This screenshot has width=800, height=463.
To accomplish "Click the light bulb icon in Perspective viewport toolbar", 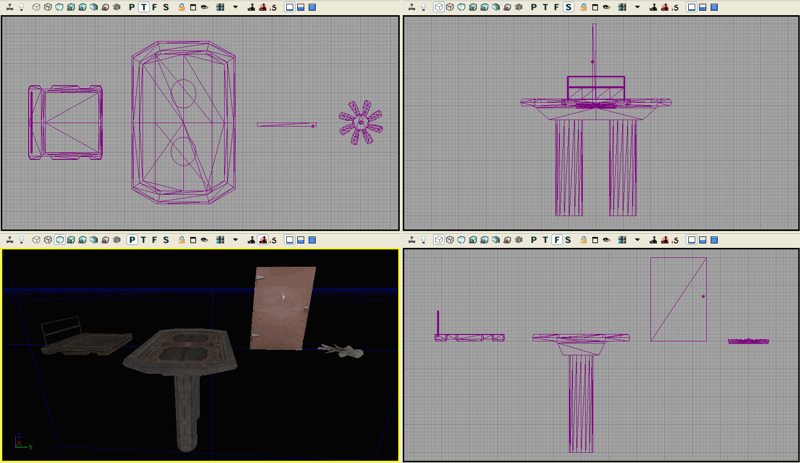I will point(21,240).
